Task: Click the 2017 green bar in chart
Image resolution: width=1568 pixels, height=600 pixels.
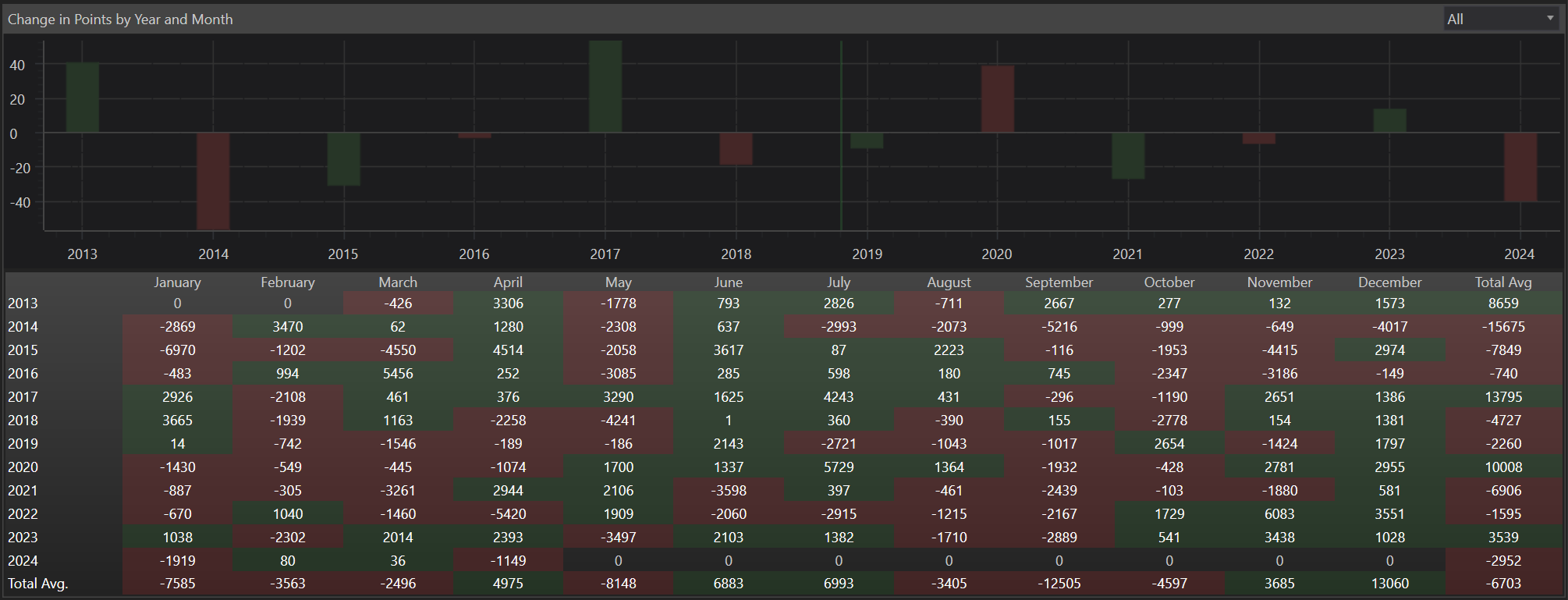Action: 605,87
